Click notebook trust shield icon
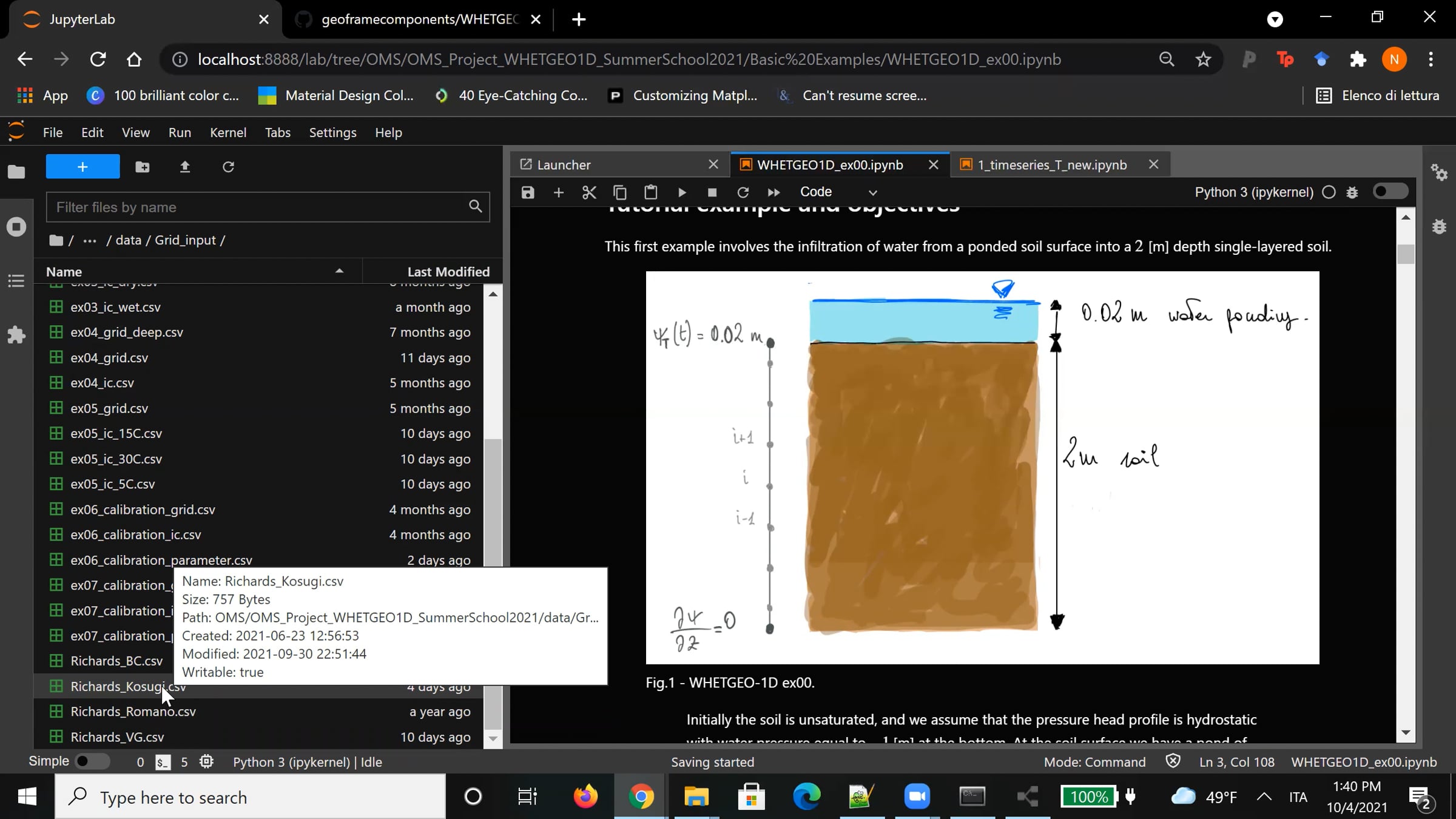 1173,761
